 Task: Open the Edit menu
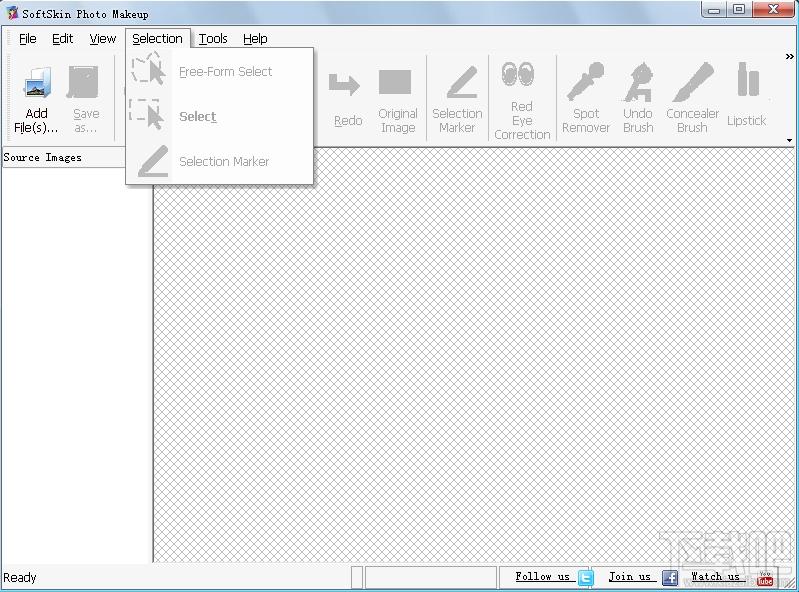point(63,39)
